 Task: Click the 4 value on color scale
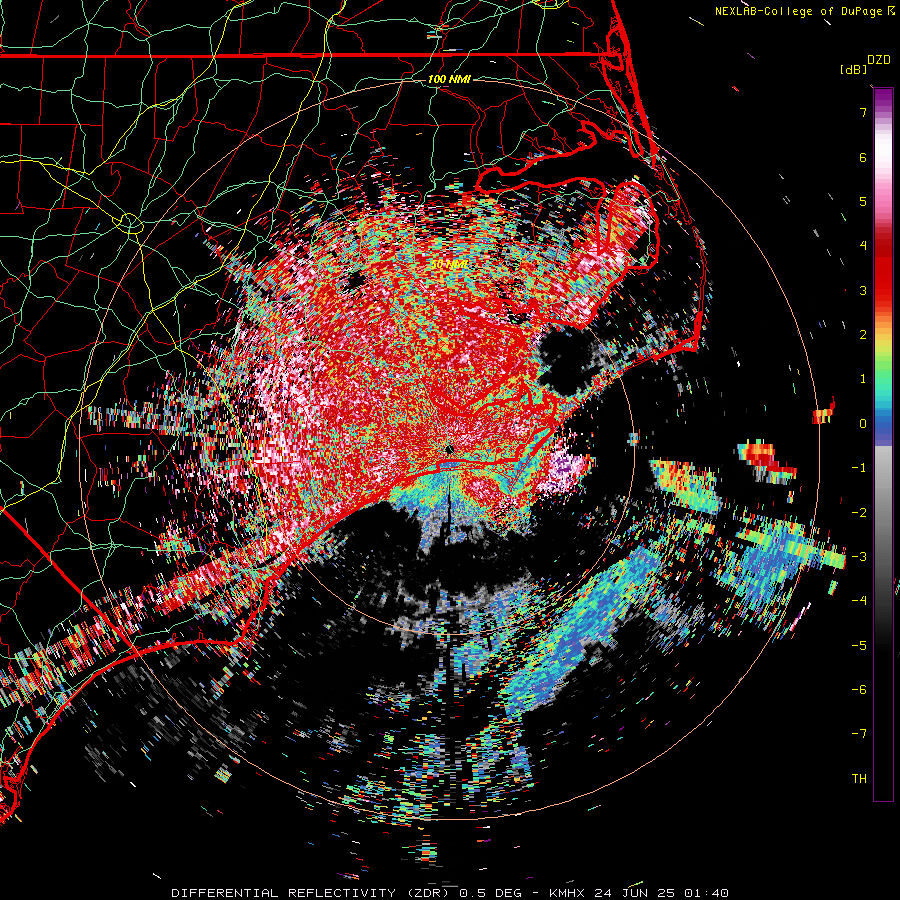(x=863, y=246)
